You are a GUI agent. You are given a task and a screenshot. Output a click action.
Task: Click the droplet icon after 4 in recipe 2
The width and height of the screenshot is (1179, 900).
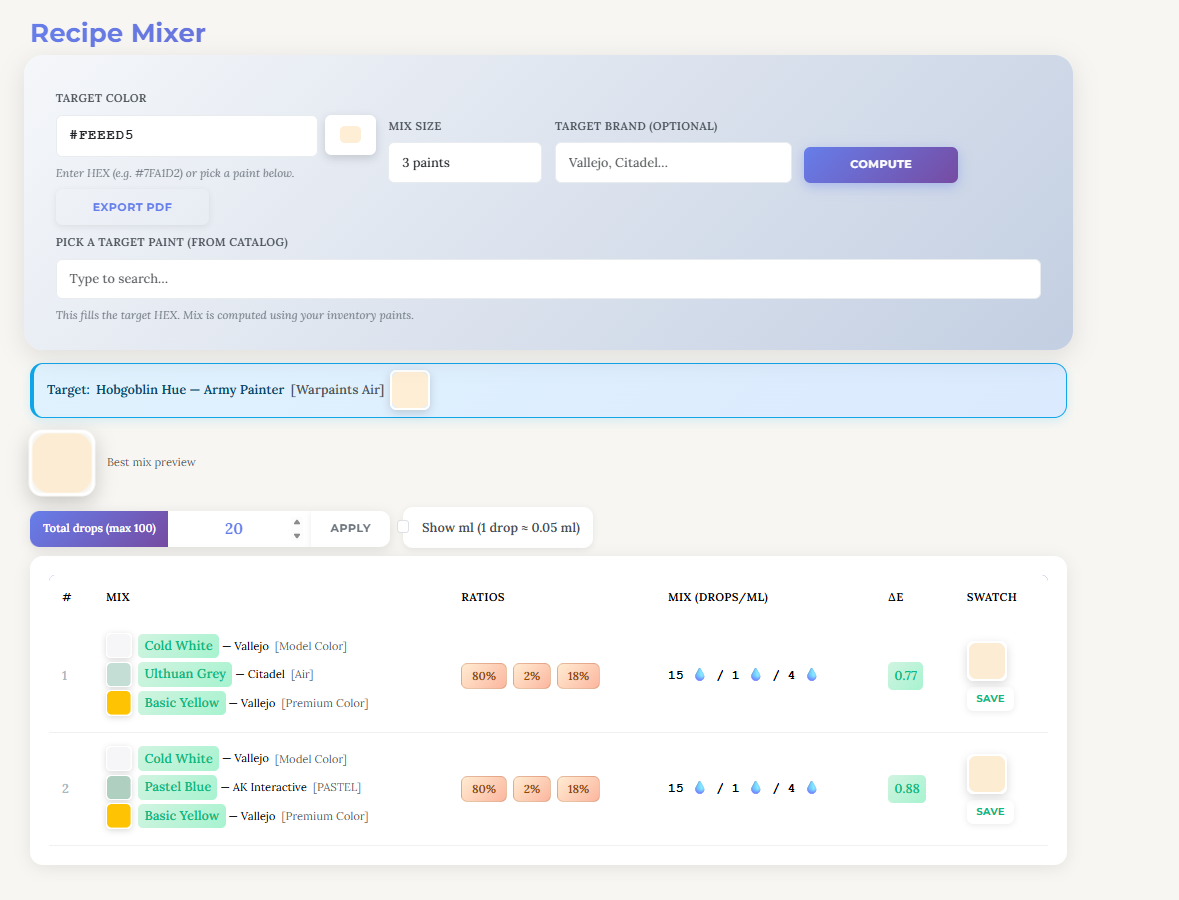point(811,788)
